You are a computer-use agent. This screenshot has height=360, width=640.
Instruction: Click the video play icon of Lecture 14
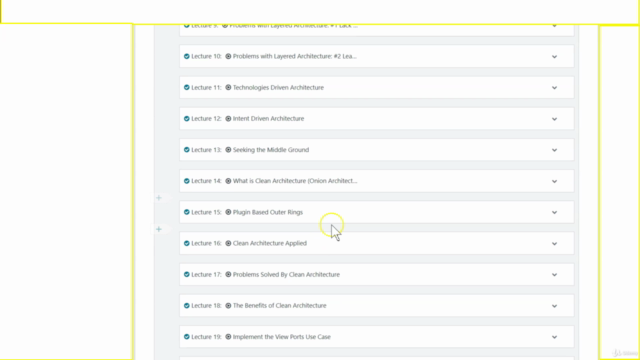[228, 181]
